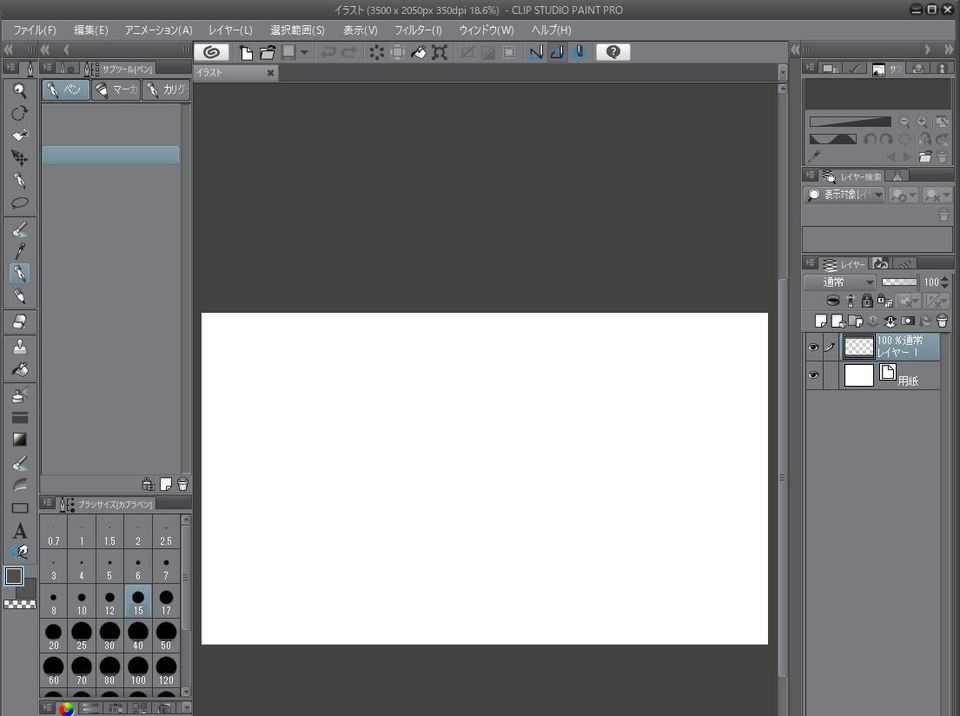Select the Zoom tool at top of toolbar
Image resolution: width=960 pixels, height=716 pixels.
point(20,90)
